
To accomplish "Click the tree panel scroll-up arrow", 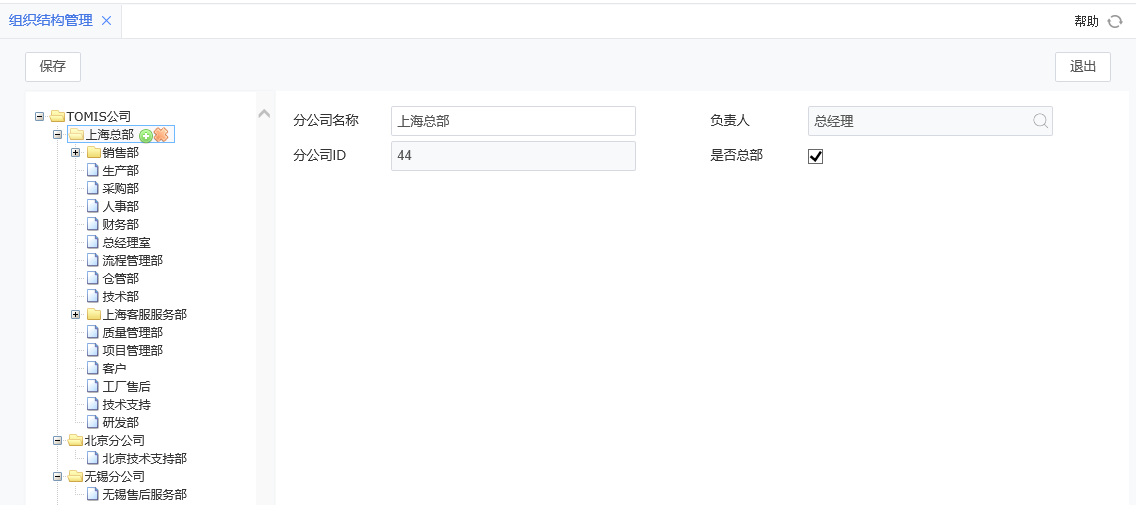I will 264,114.
